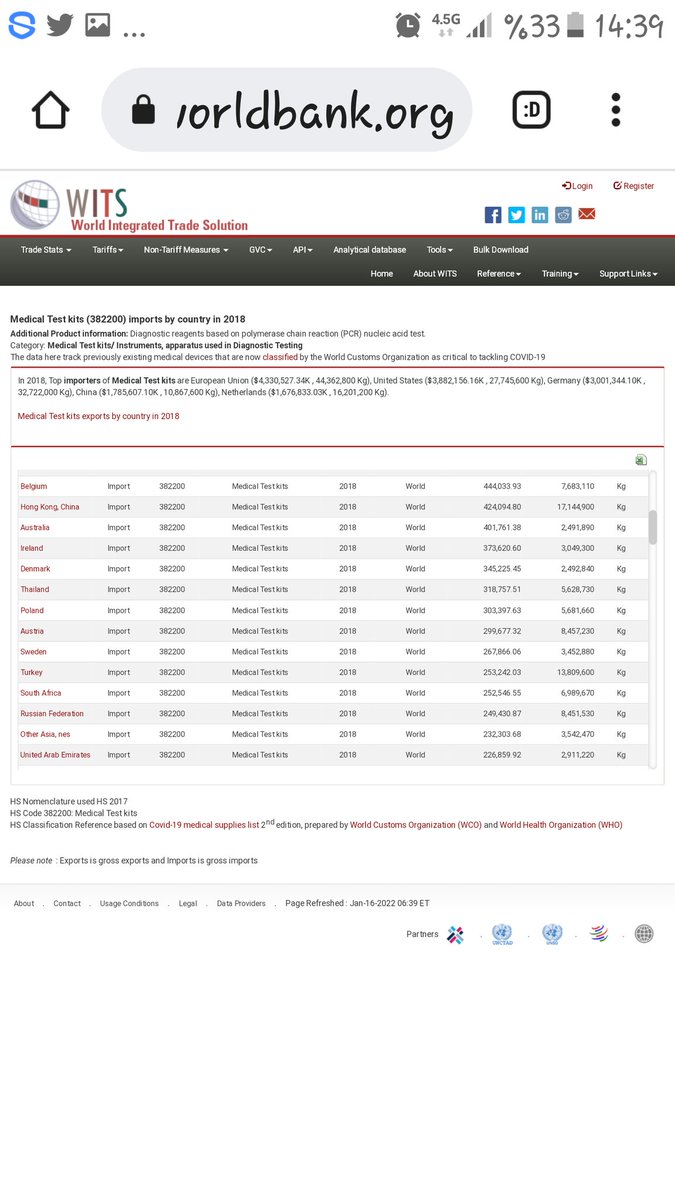The image size is (675, 1200).
Task: Open the Sweden country link
Action: tap(33, 652)
